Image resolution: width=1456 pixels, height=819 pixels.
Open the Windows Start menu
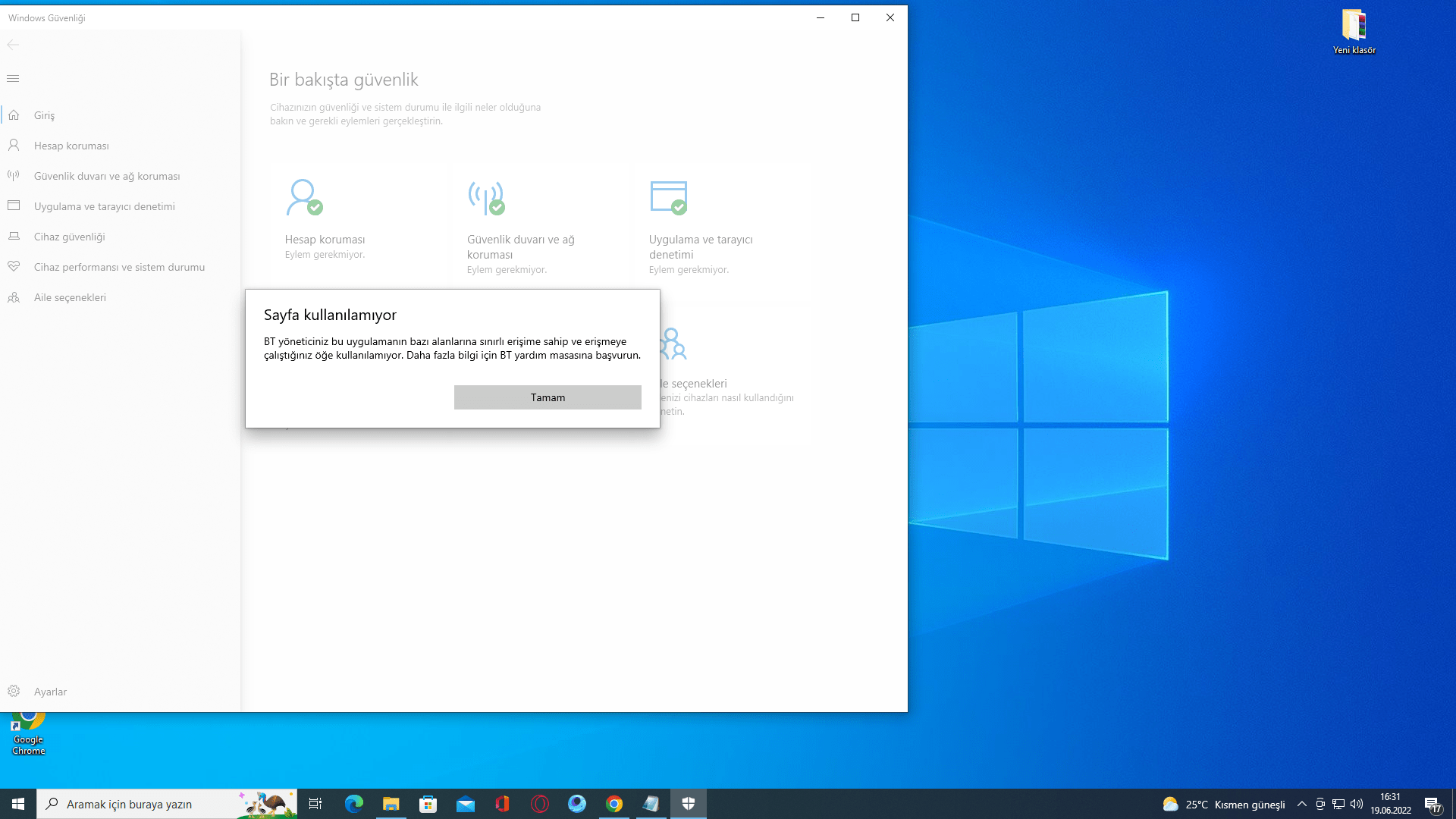[18, 804]
